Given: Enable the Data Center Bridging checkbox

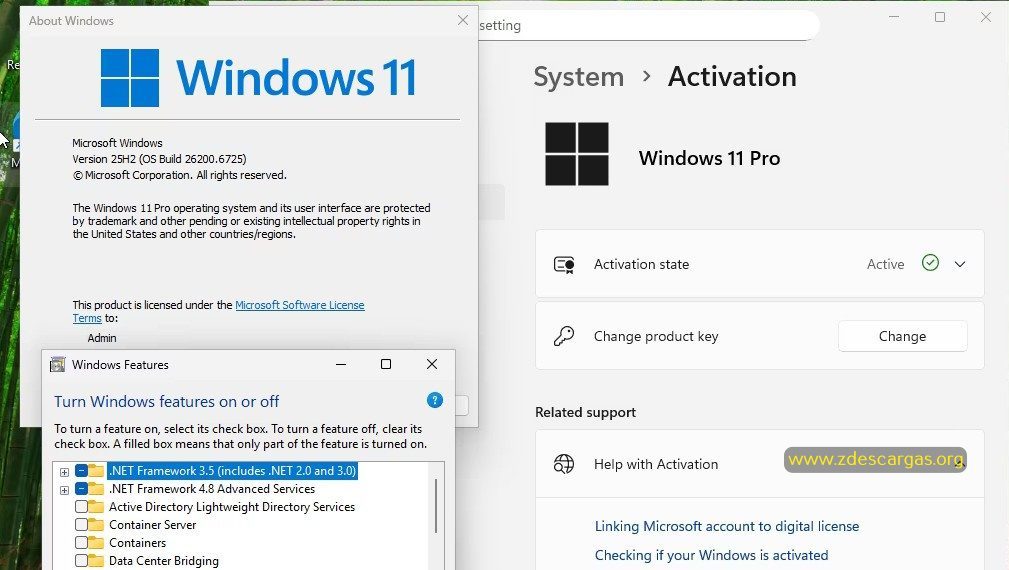Looking at the screenshot, I should pyautogui.click(x=81, y=560).
